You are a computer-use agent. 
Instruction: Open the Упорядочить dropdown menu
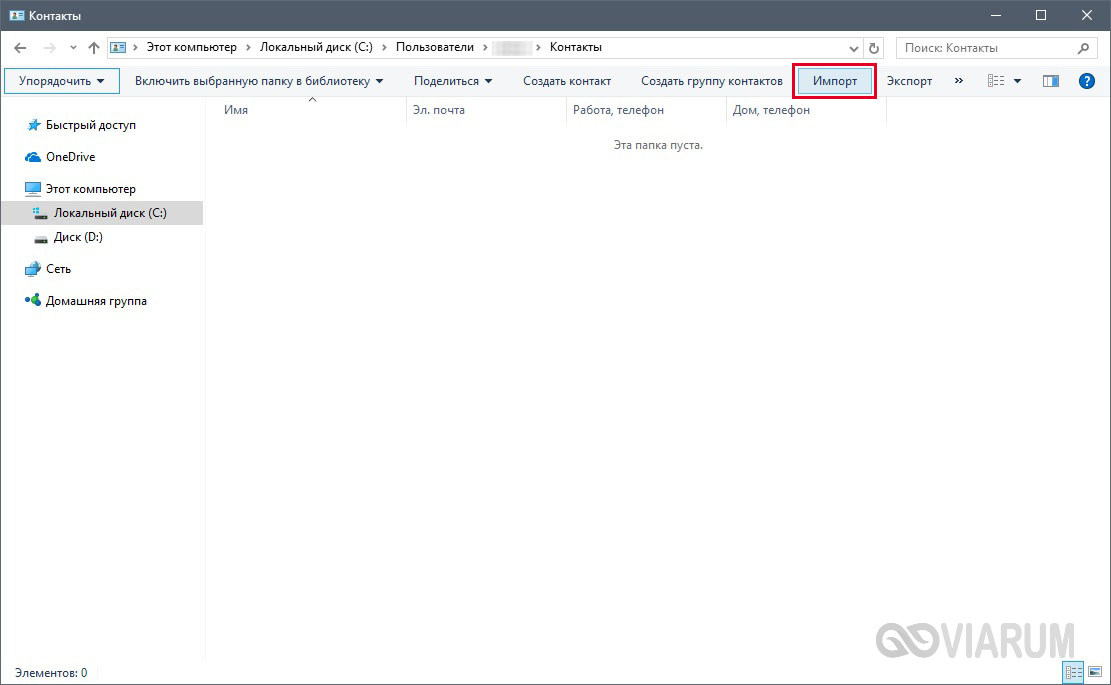(61, 81)
